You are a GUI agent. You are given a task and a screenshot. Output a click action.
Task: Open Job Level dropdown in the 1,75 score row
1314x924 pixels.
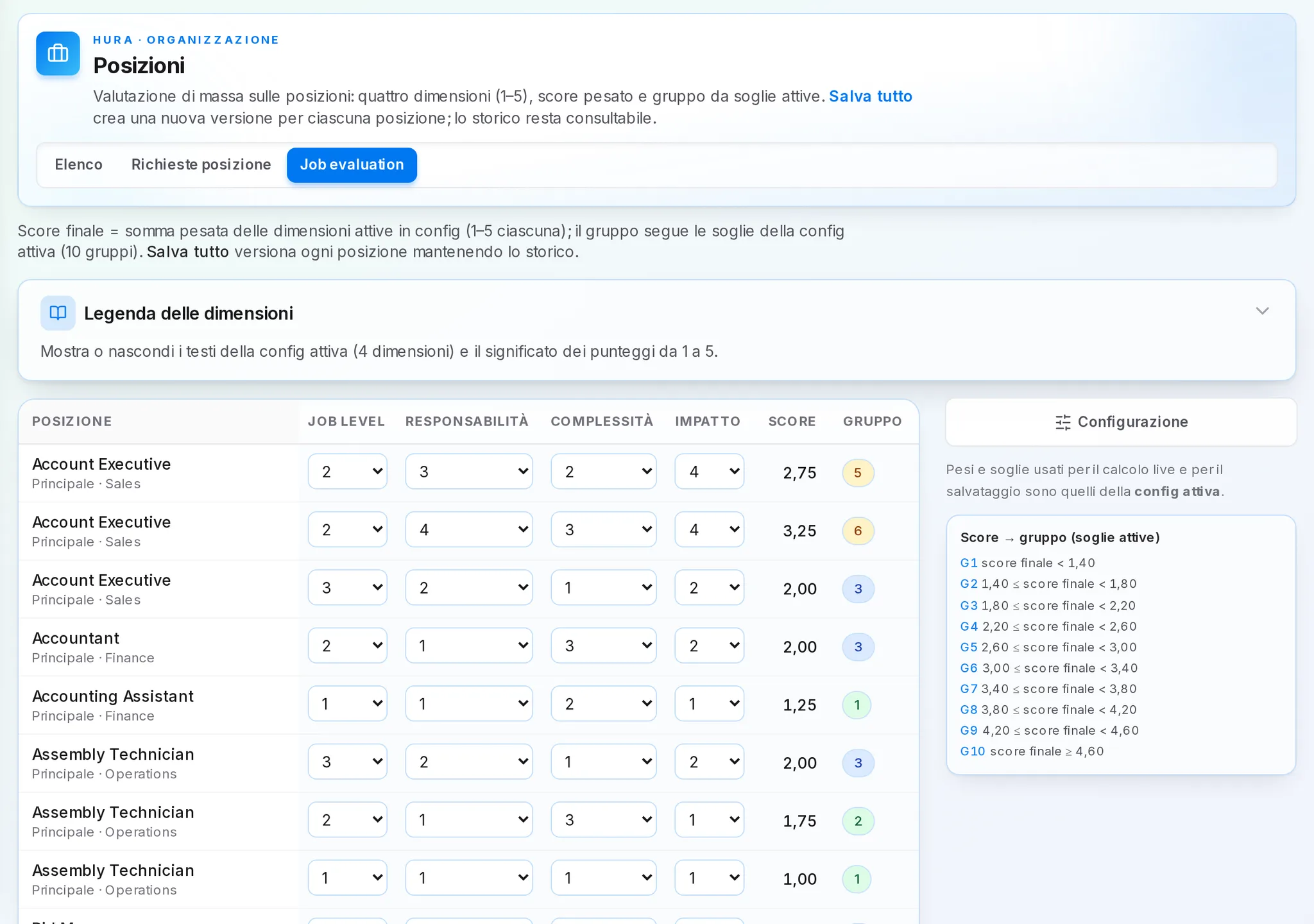pos(347,820)
